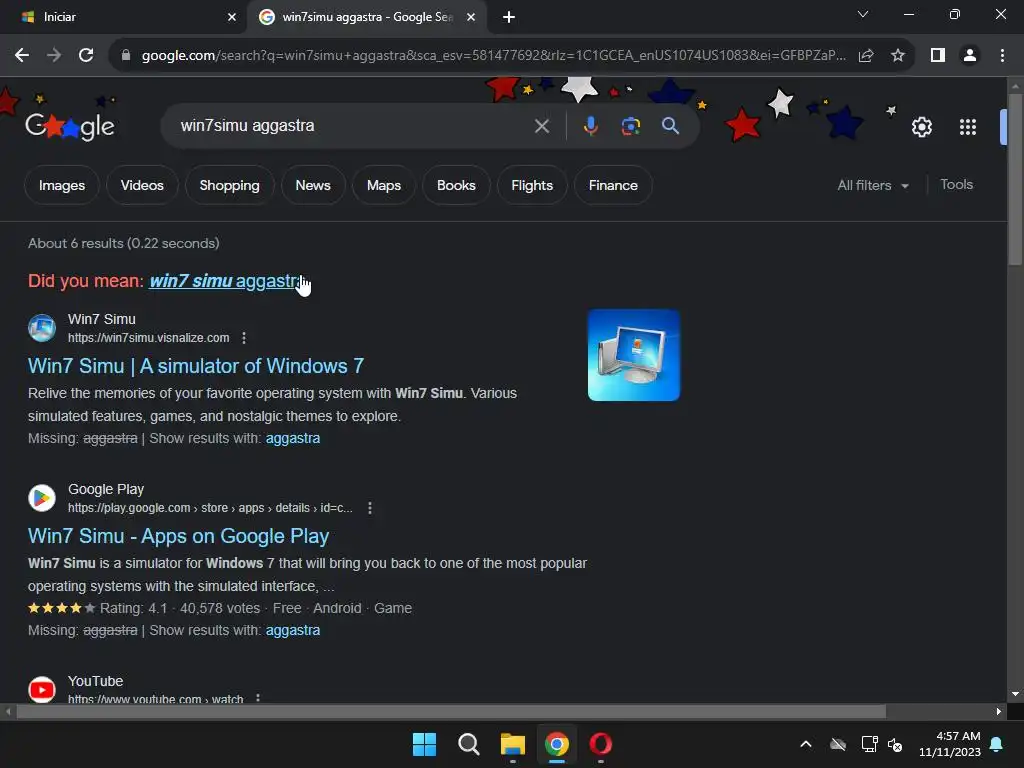1024x768 pixels.
Task: Go back to the previous page
Action: point(22,56)
